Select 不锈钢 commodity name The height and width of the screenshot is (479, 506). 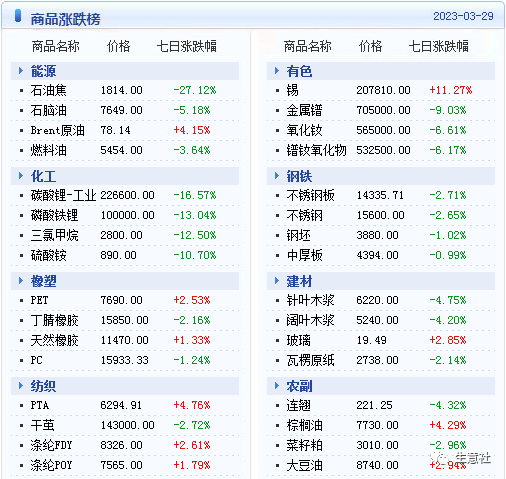tap(304, 215)
